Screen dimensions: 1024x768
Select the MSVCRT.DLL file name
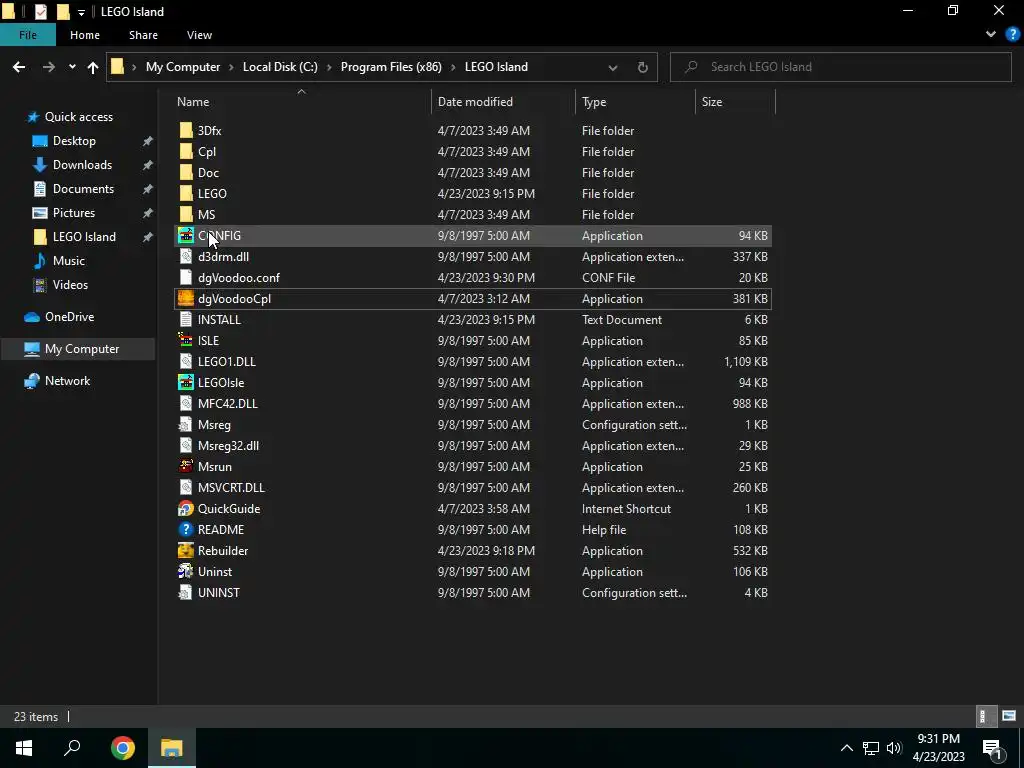click(x=231, y=488)
